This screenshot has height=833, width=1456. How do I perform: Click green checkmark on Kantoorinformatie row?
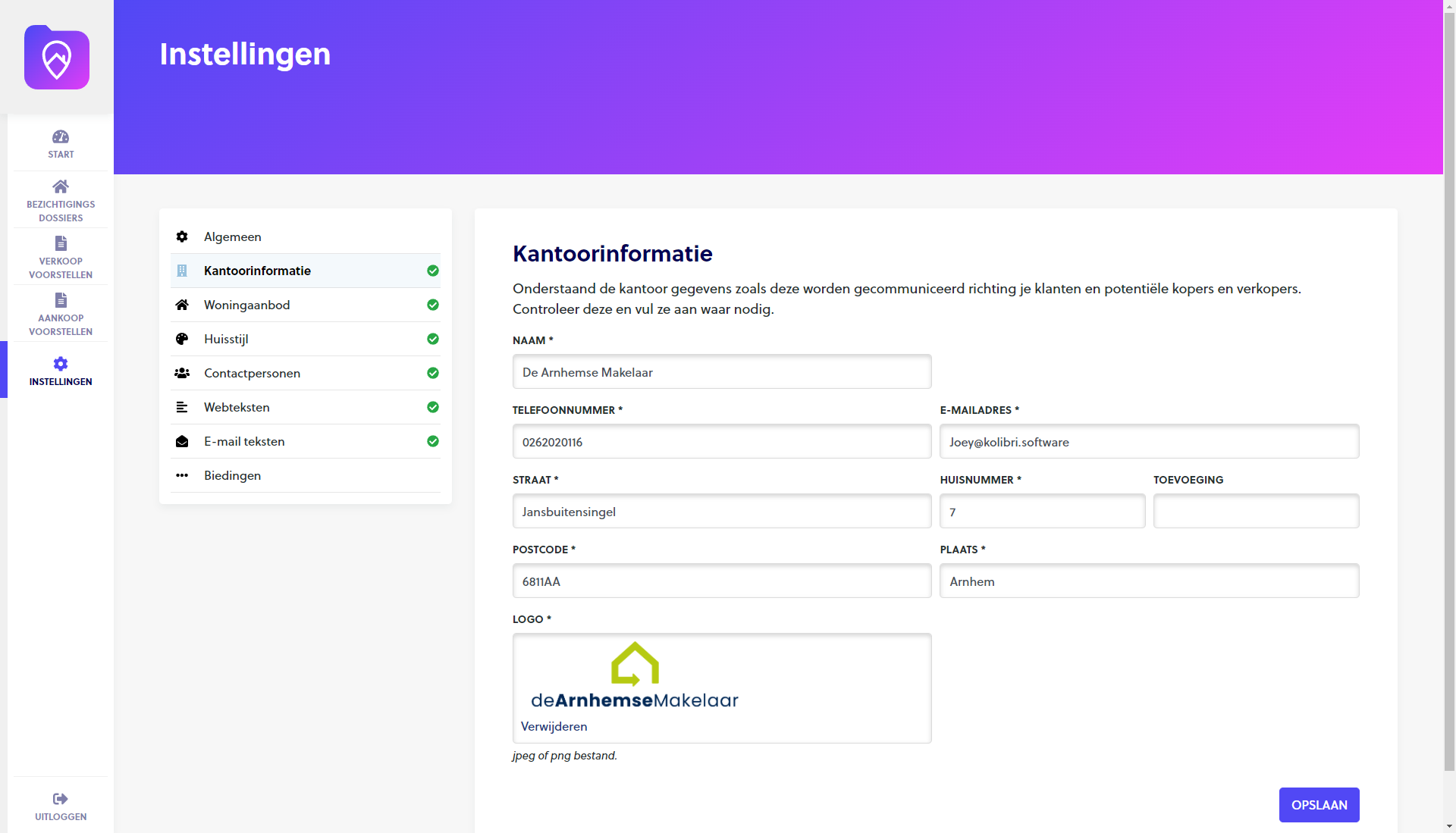click(433, 271)
